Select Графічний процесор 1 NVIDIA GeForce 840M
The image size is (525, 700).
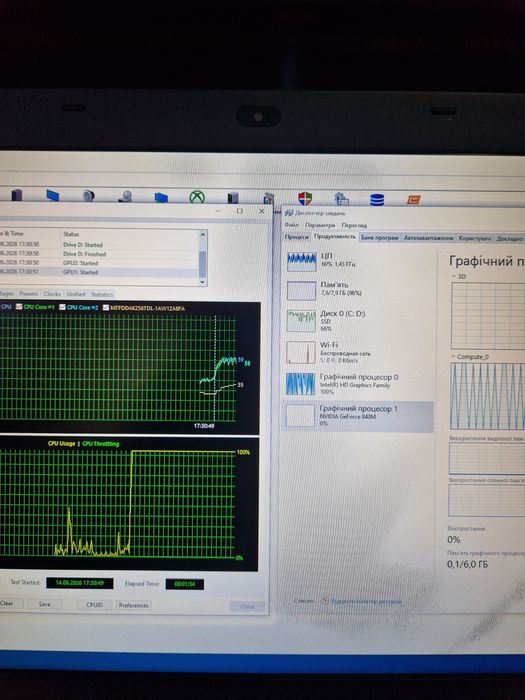(x=358, y=416)
